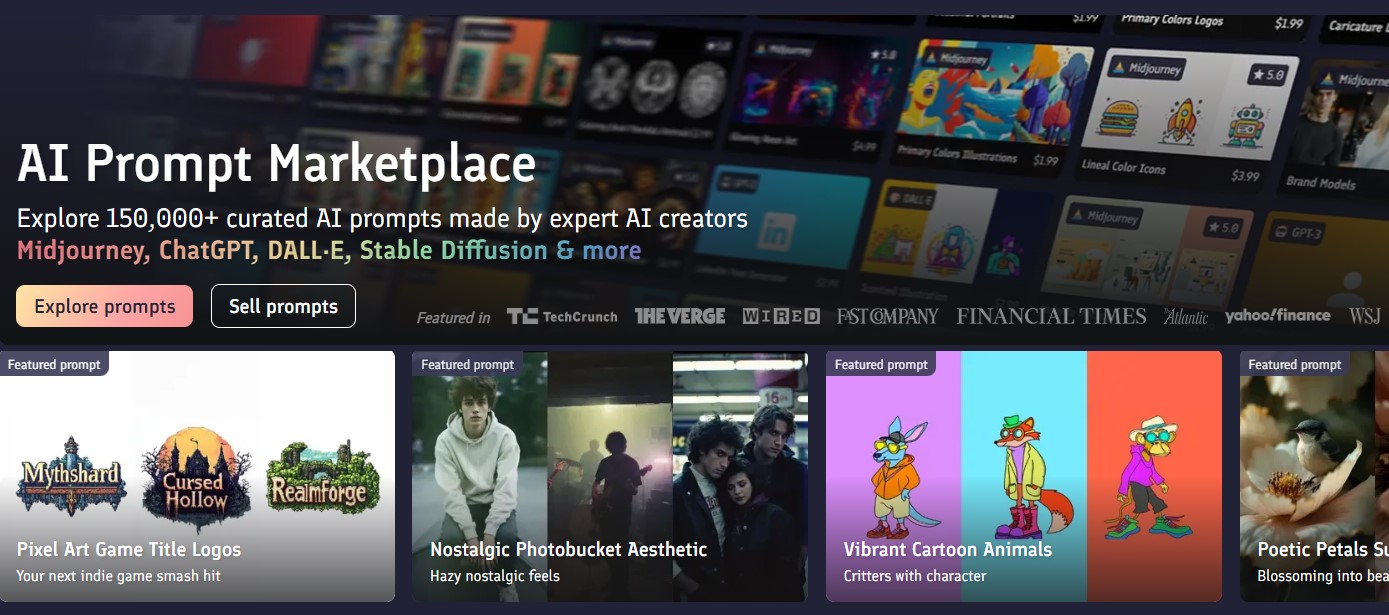Click 'Critters with character' subtitle
The height and width of the screenshot is (615, 1389).
(915, 576)
